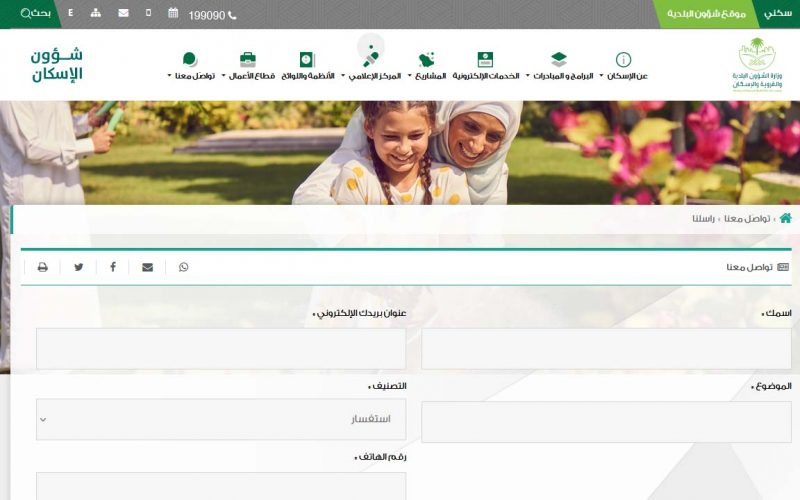Screen dimensions: 800x500
Task: Expand قطاع الأعمال menu arrow
Action: pos(223,76)
